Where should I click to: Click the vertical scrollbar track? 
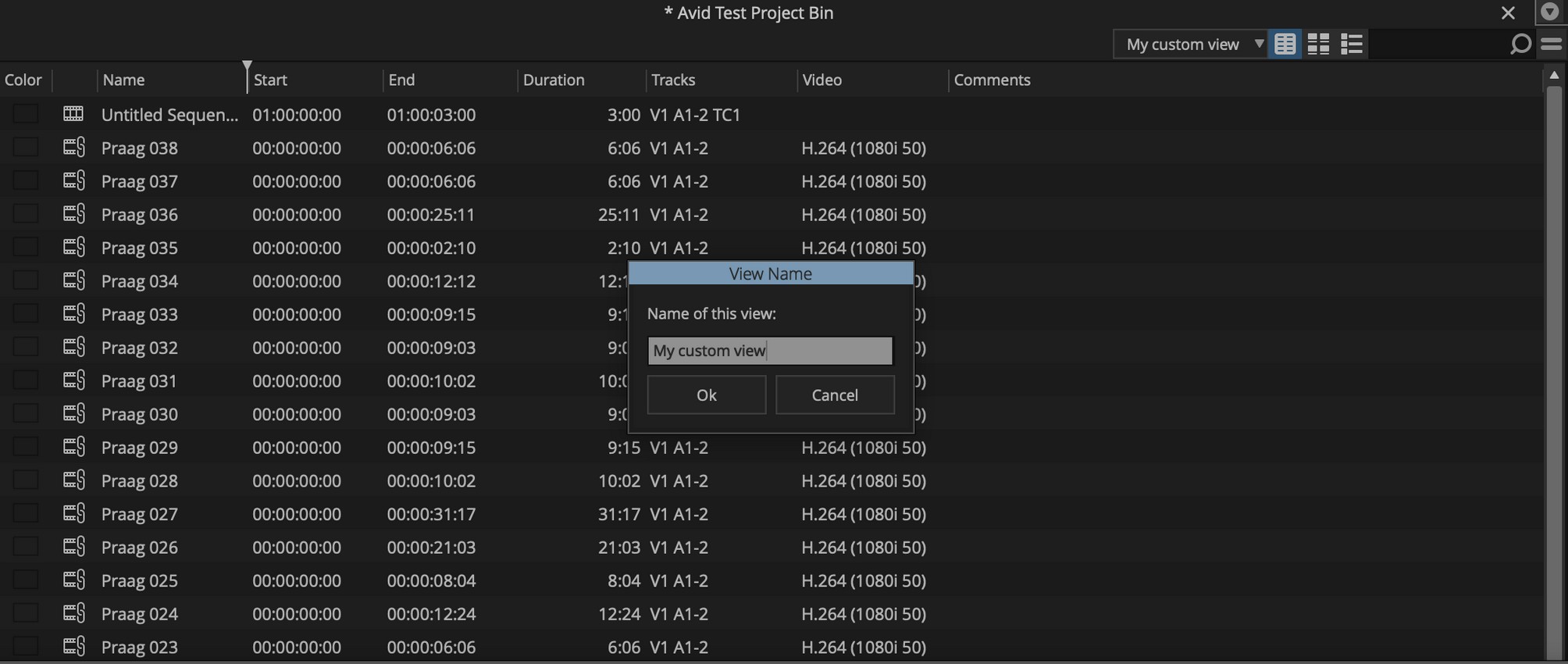click(1554, 371)
